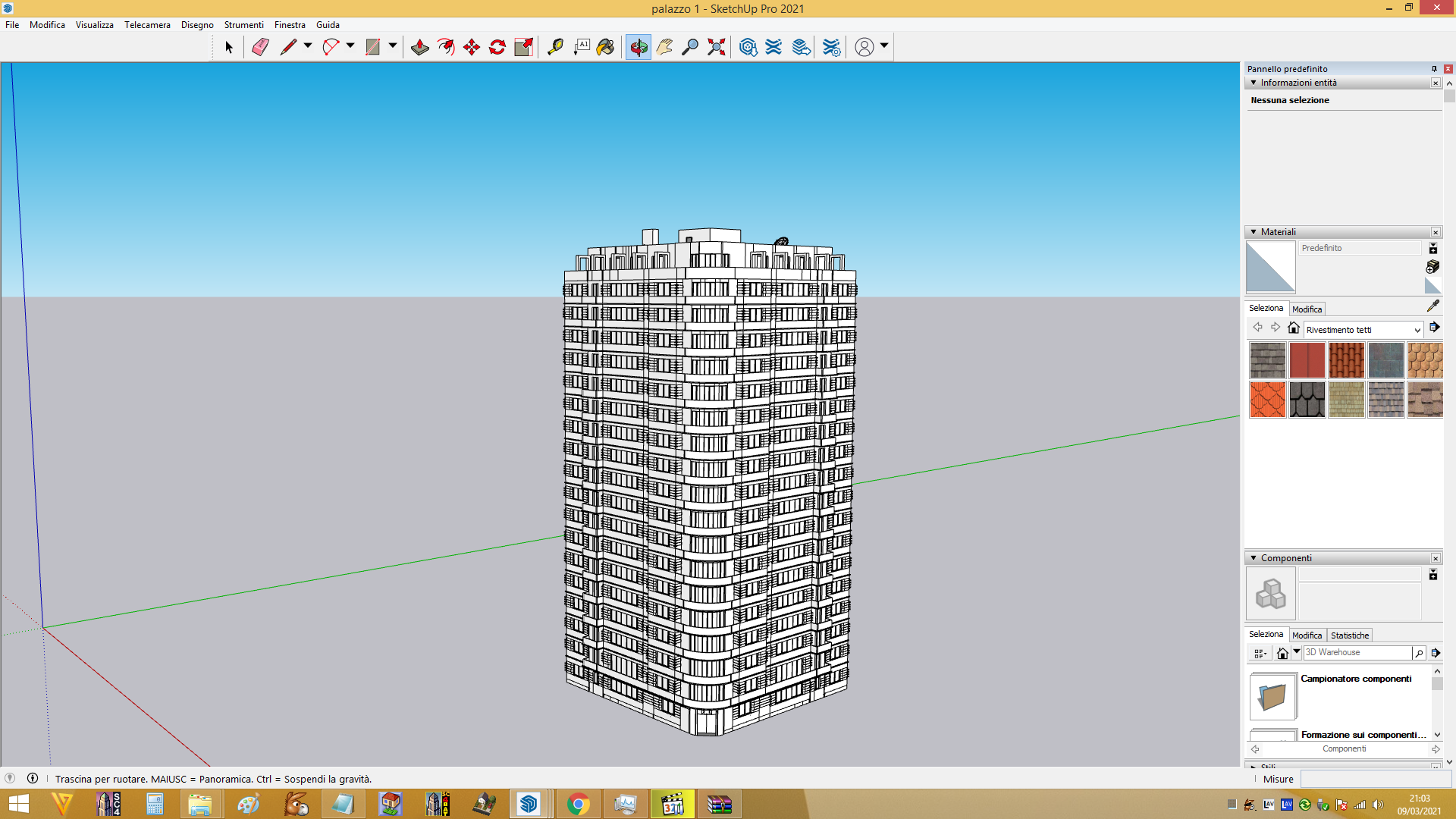Collapse the Informazioni entità panel
This screenshot has width=1456, height=819.
[x=1254, y=83]
